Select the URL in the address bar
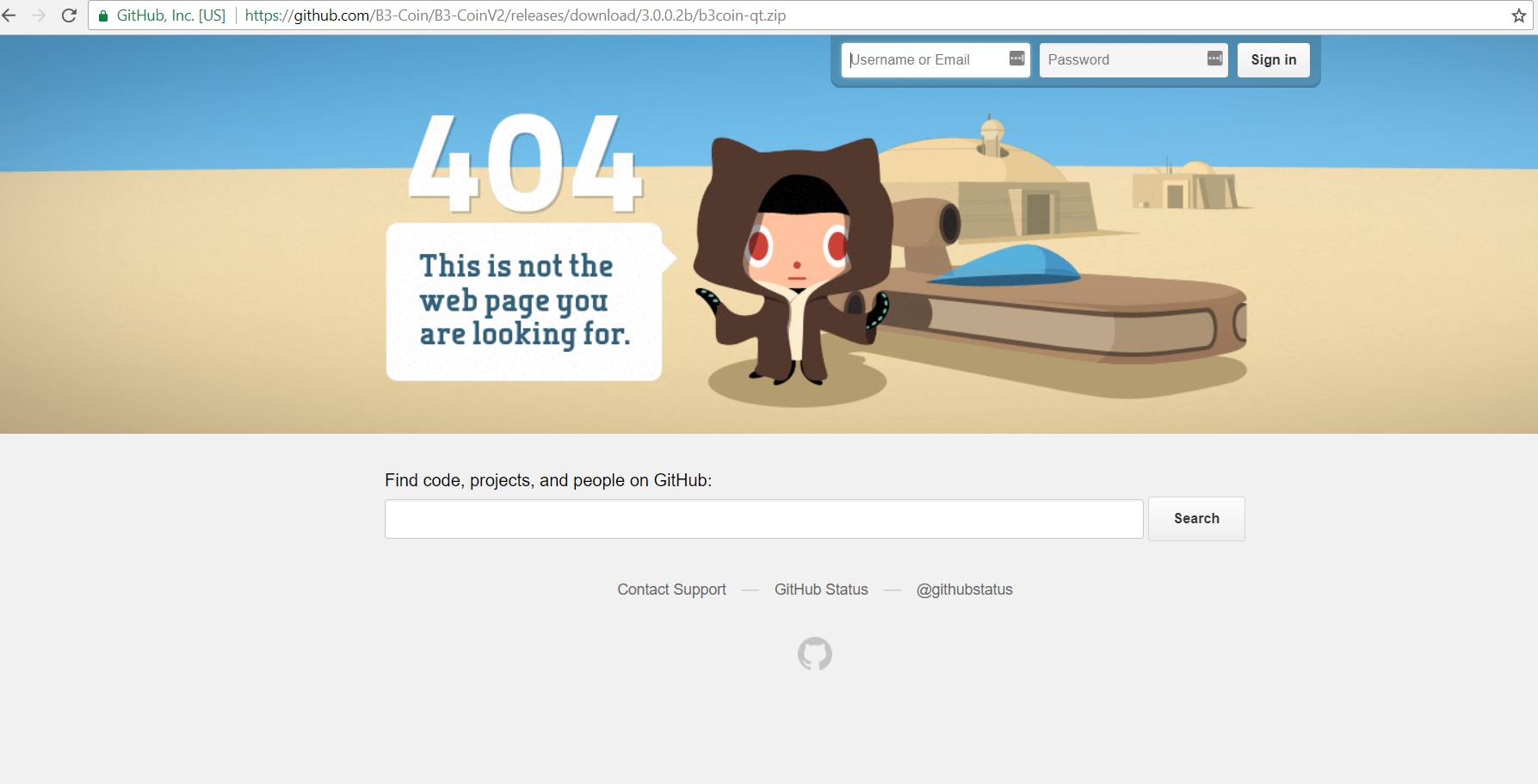Screen dimensions: 1538x784 click(x=516, y=15)
